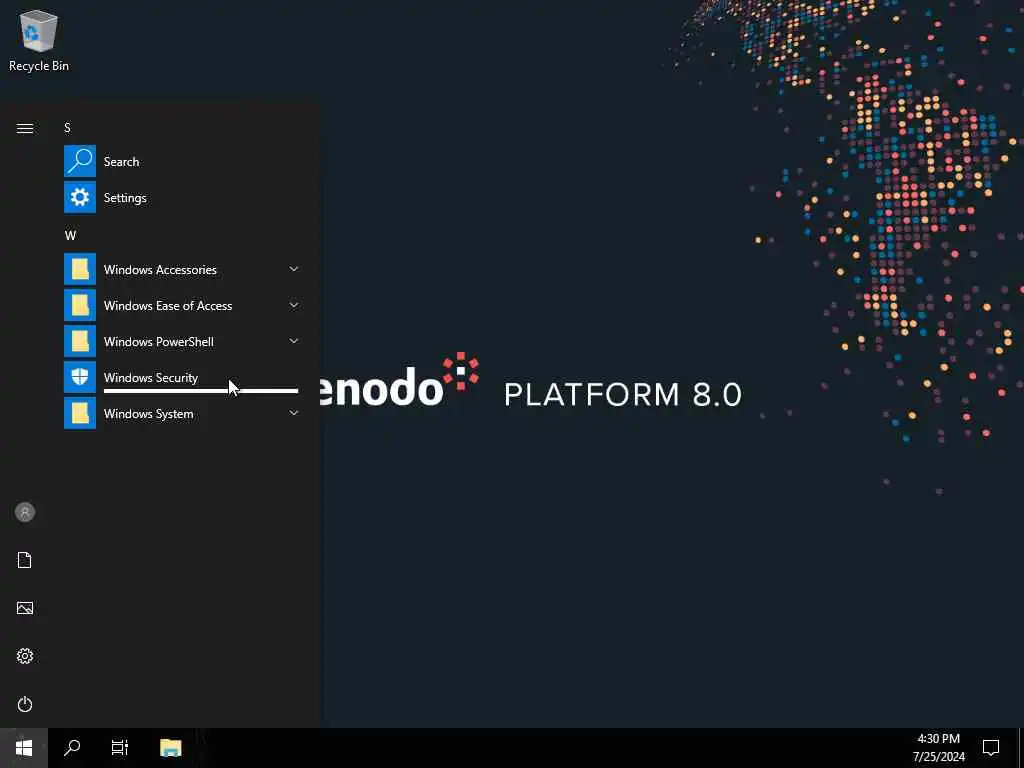Click the 'Windows PowerShell' label text
The width and height of the screenshot is (1024, 768).
[159, 342]
